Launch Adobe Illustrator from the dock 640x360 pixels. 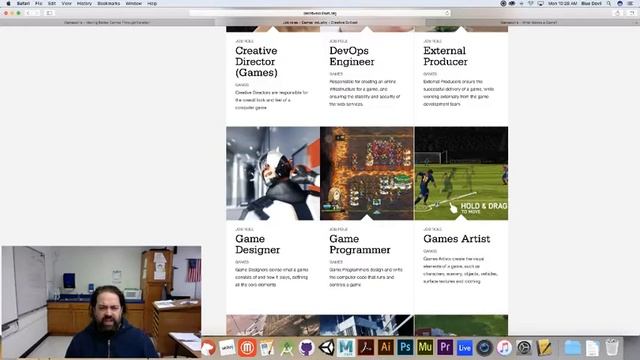tap(385, 347)
